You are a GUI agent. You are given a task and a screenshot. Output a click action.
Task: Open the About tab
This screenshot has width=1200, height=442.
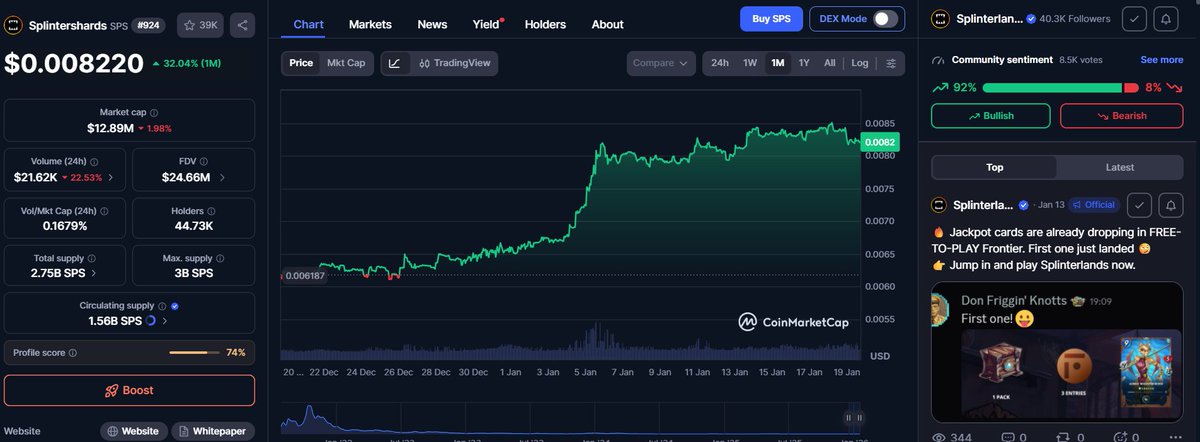tap(607, 24)
